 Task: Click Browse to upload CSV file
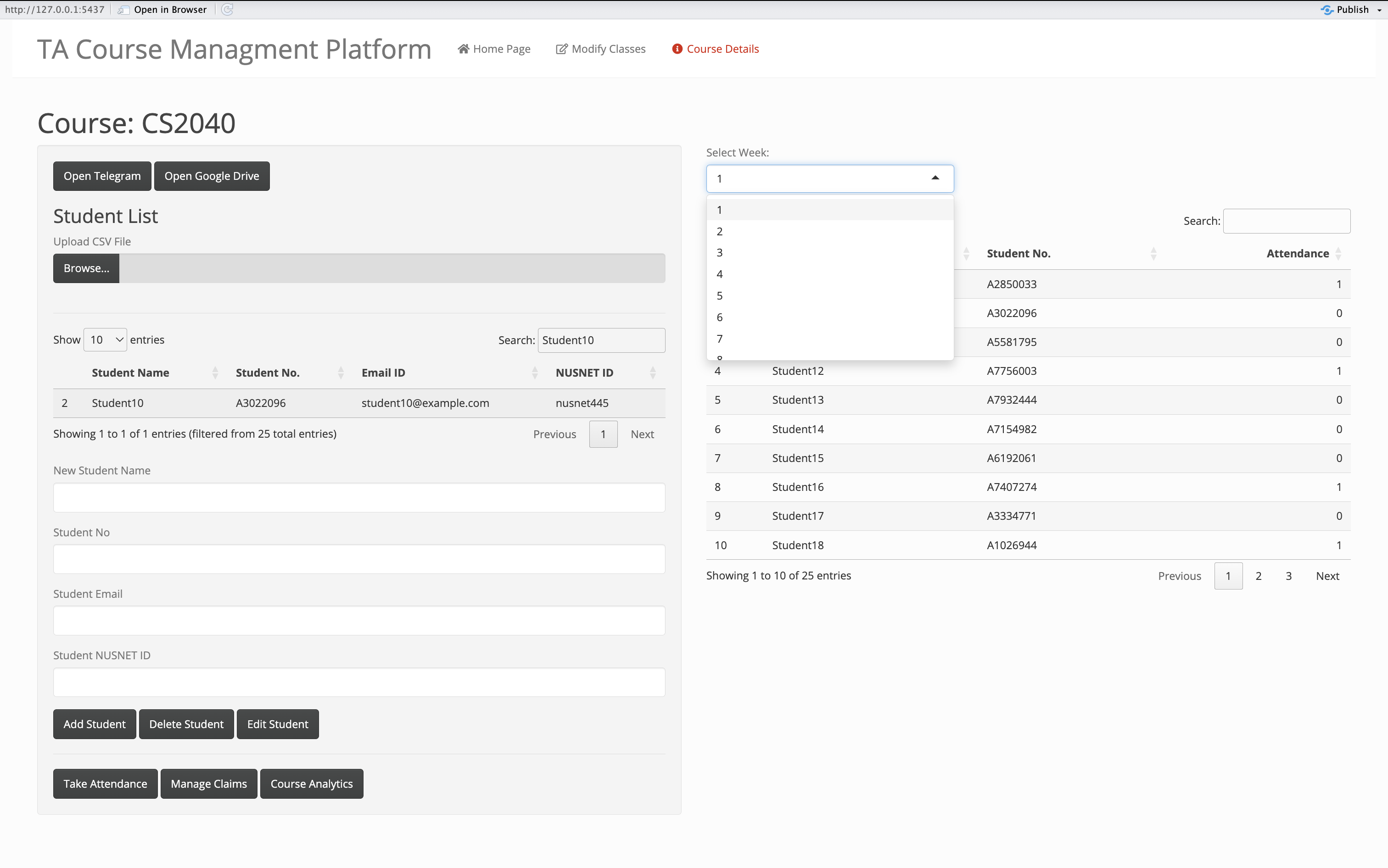pos(86,268)
